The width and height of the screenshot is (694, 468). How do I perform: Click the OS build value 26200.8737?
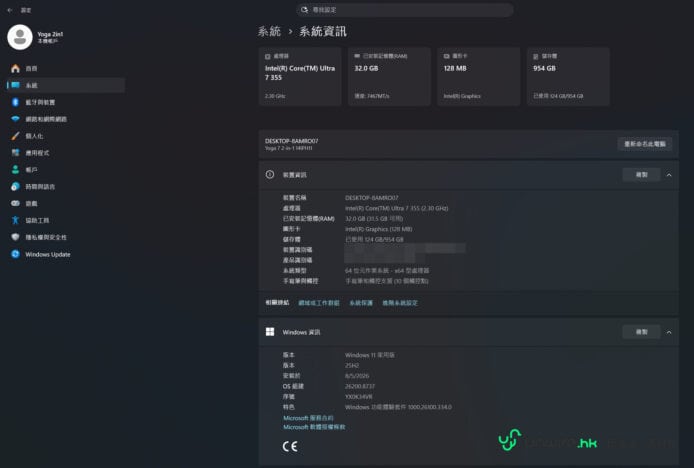[359, 387]
